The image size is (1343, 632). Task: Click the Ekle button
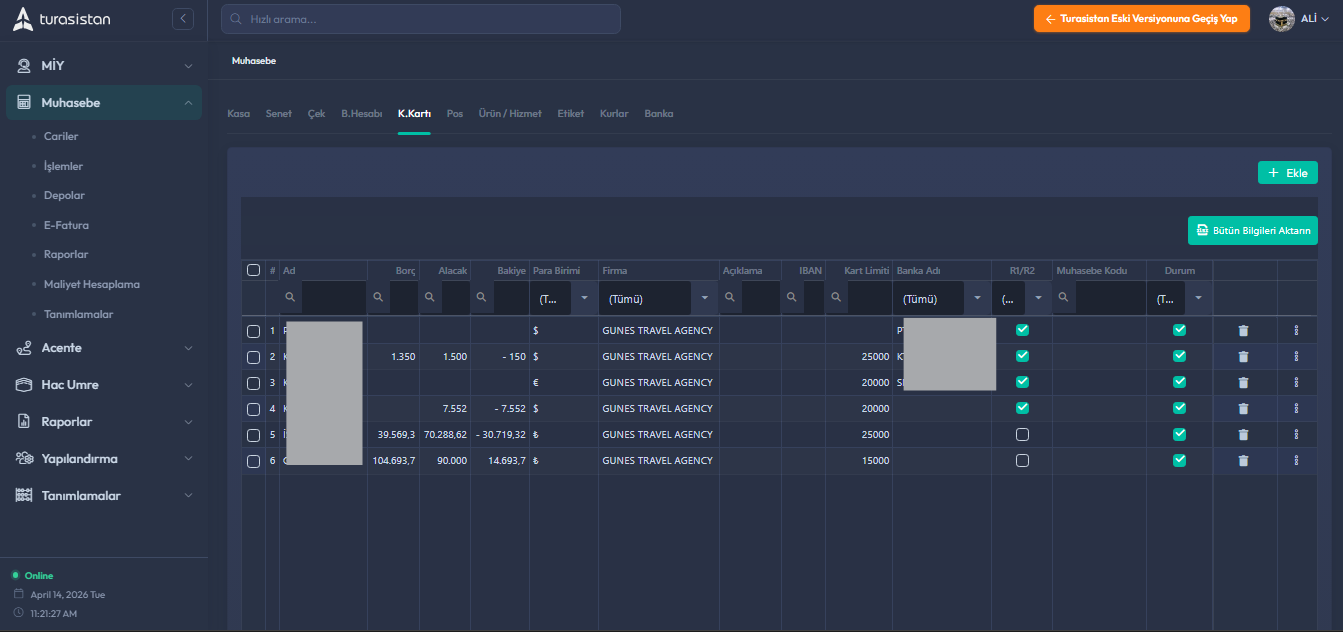[1288, 173]
